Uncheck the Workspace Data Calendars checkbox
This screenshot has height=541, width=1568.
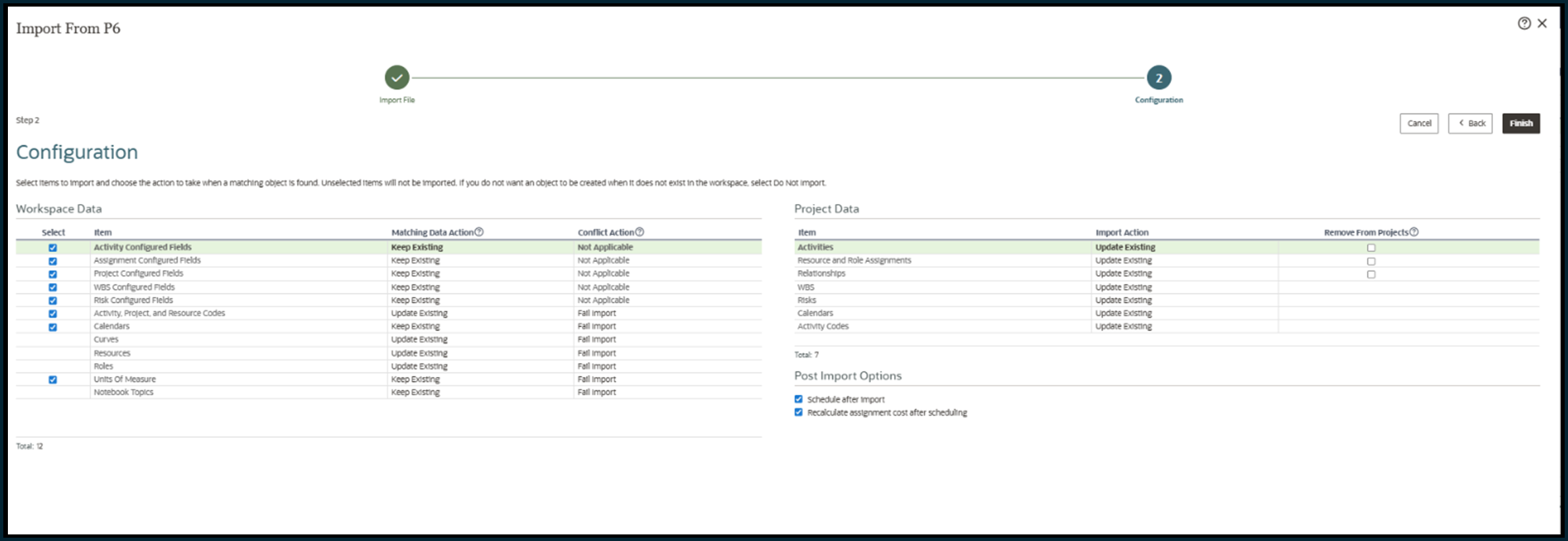click(53, 327)
